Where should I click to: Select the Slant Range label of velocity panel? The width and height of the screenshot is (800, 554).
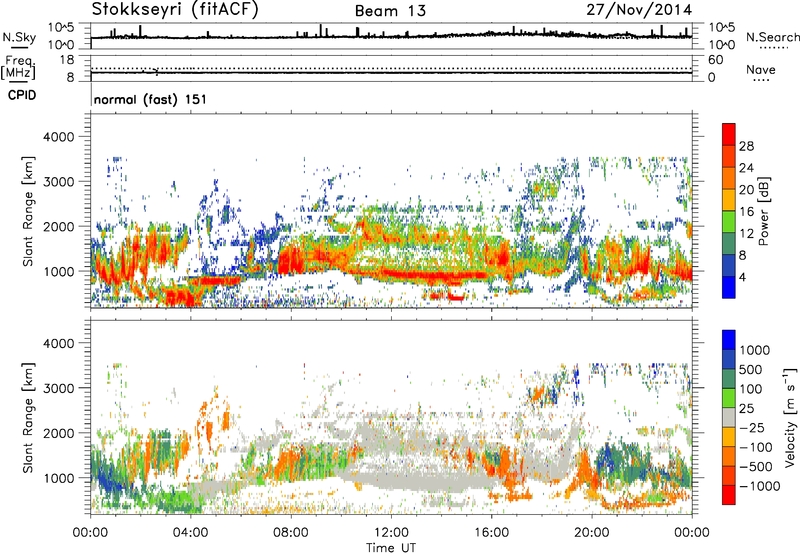pos(28,418)
